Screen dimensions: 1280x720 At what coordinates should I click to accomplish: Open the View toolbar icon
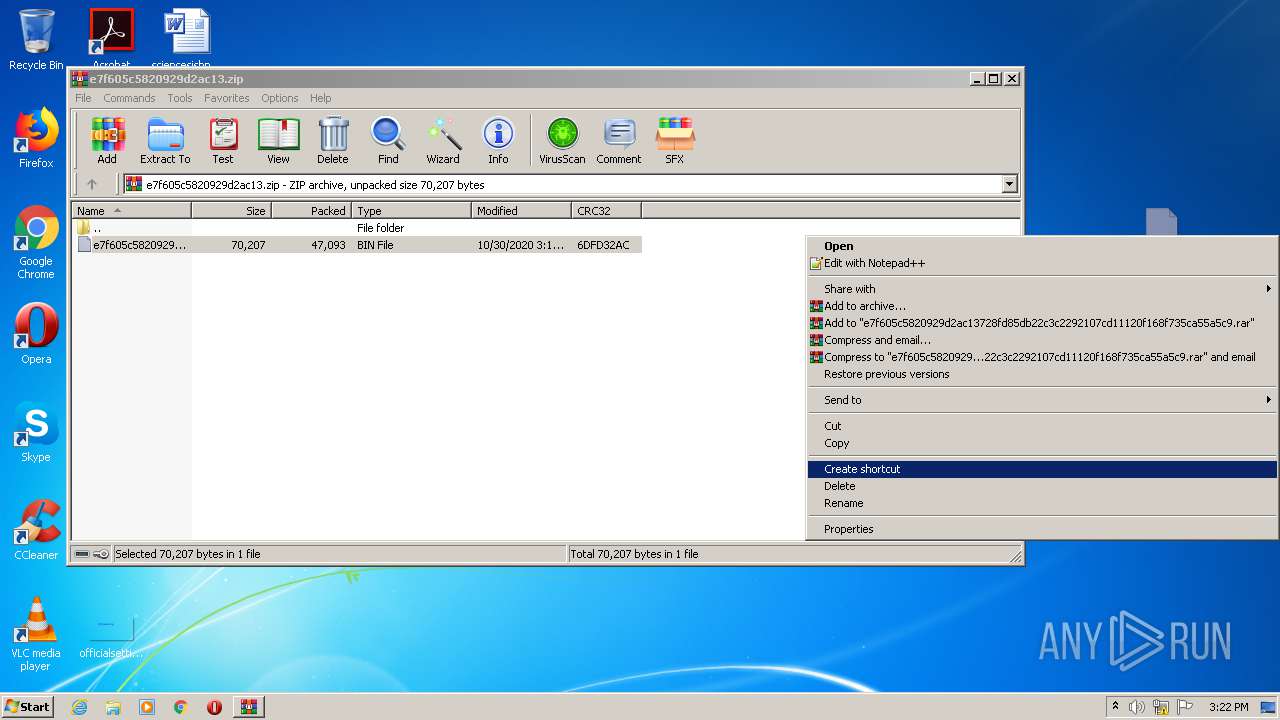tap(278, 141)
